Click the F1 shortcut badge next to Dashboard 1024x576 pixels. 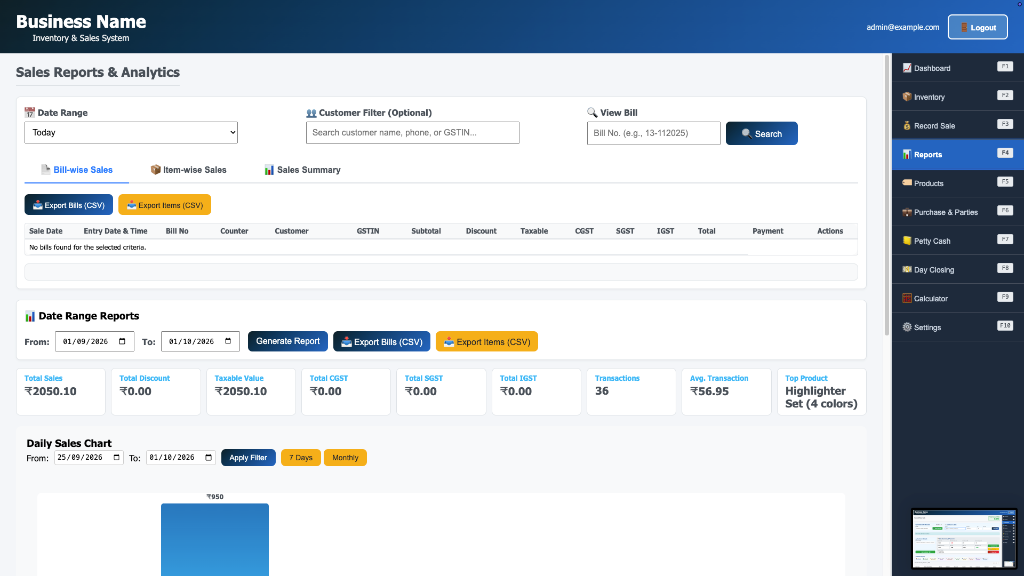click(x=1005, y=66)
